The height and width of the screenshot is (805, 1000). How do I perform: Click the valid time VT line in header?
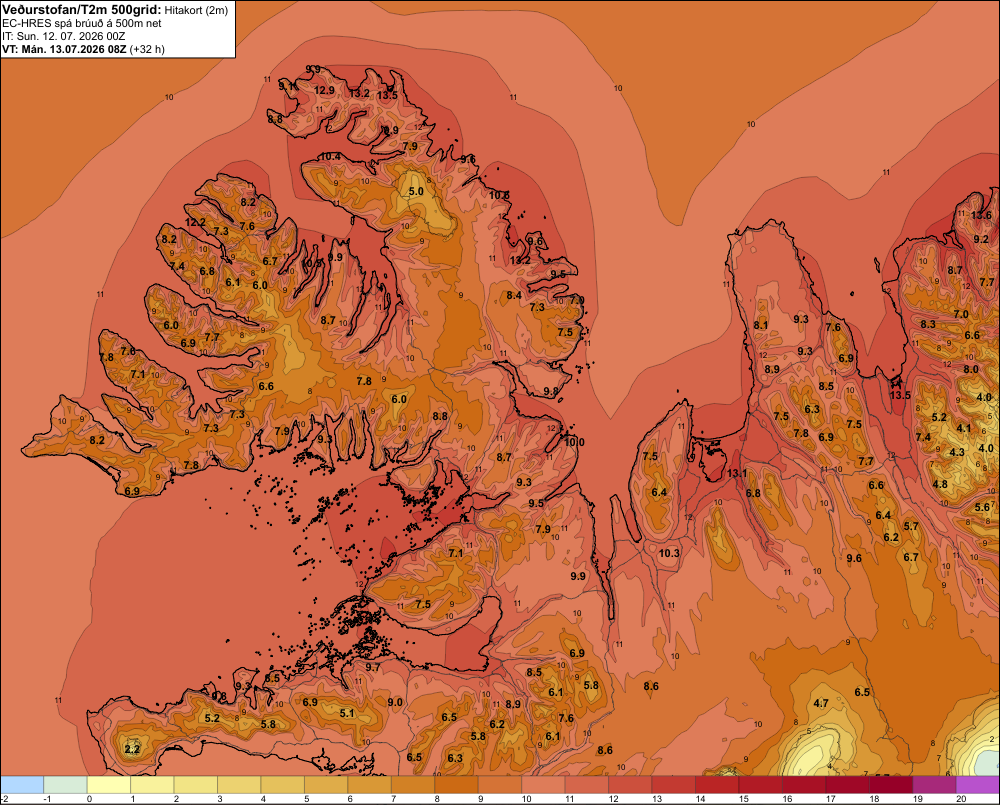click(83, 49)
